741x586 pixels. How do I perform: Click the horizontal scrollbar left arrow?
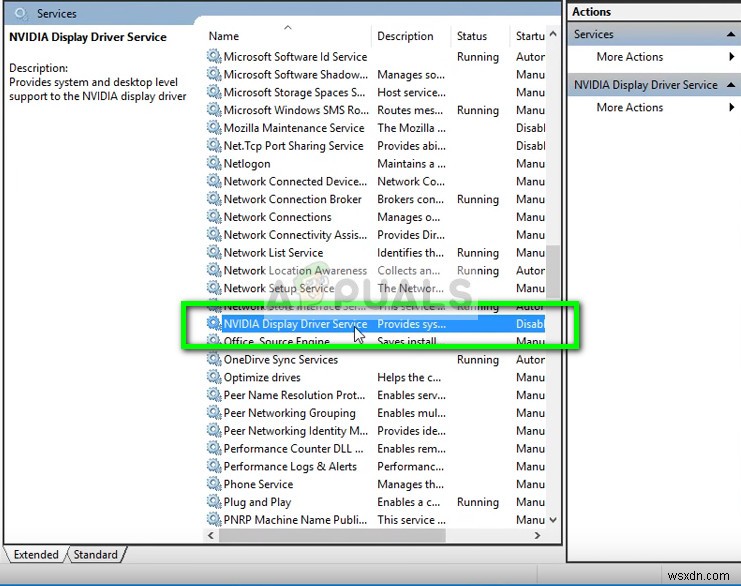(211, 535)
